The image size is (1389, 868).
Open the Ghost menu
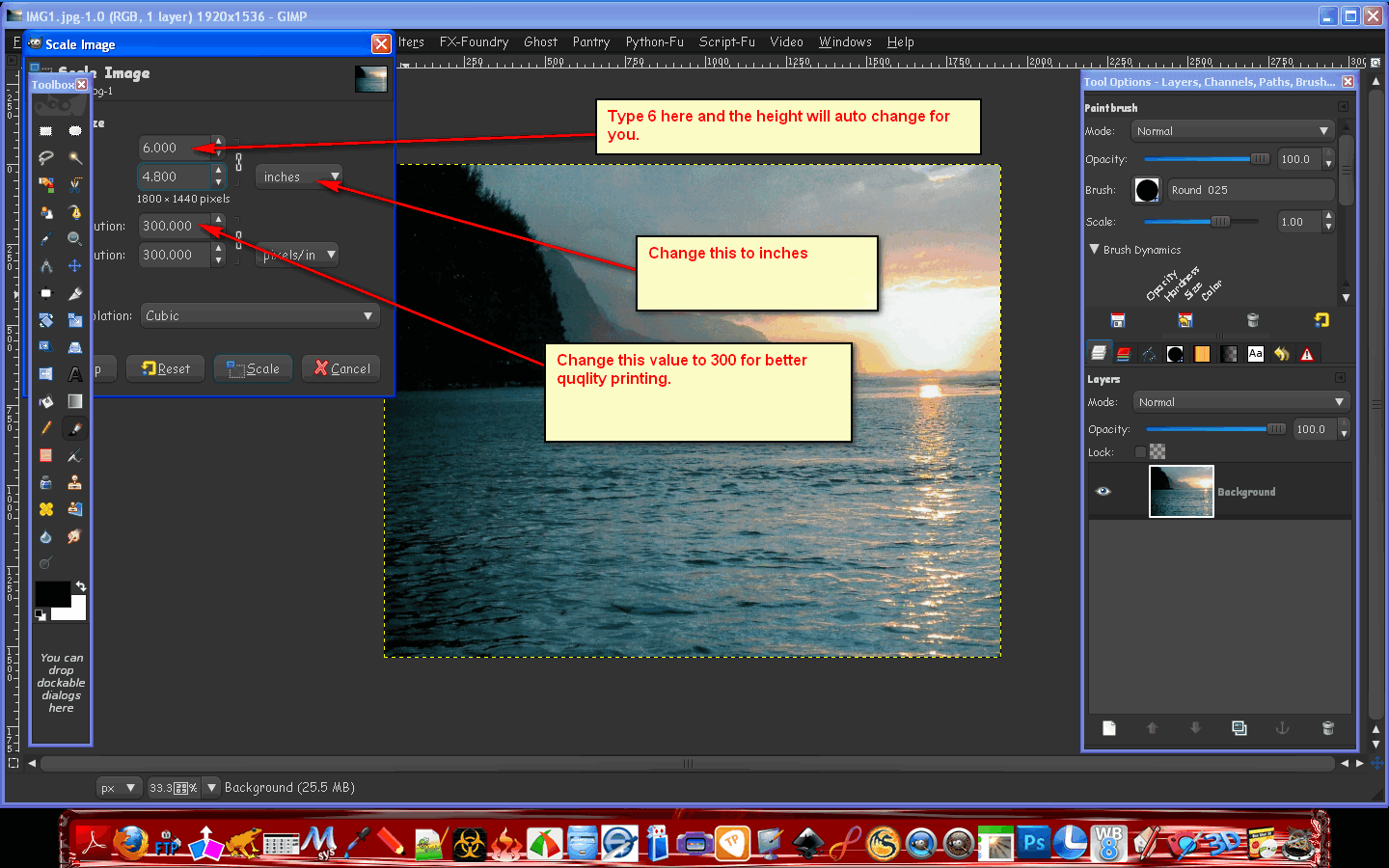(x=540, y=41)
